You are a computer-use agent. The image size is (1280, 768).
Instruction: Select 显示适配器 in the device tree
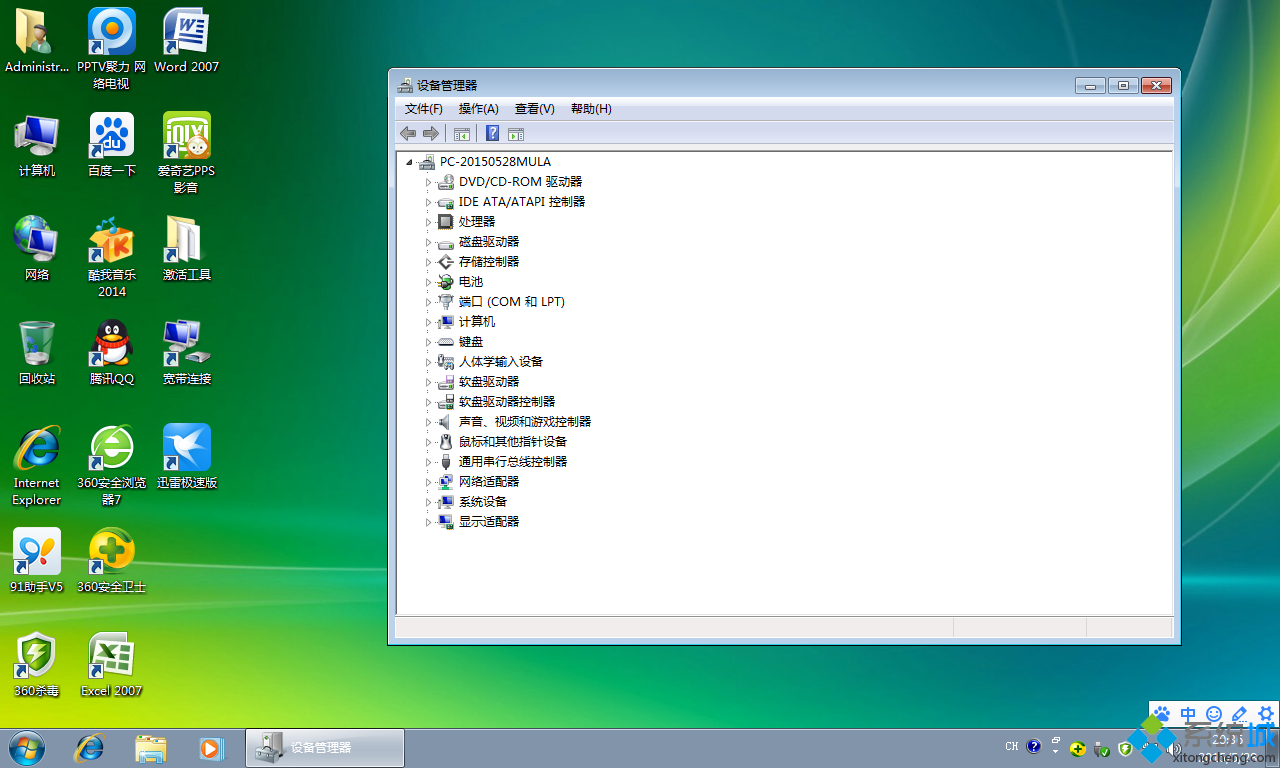tap(488, 521)
